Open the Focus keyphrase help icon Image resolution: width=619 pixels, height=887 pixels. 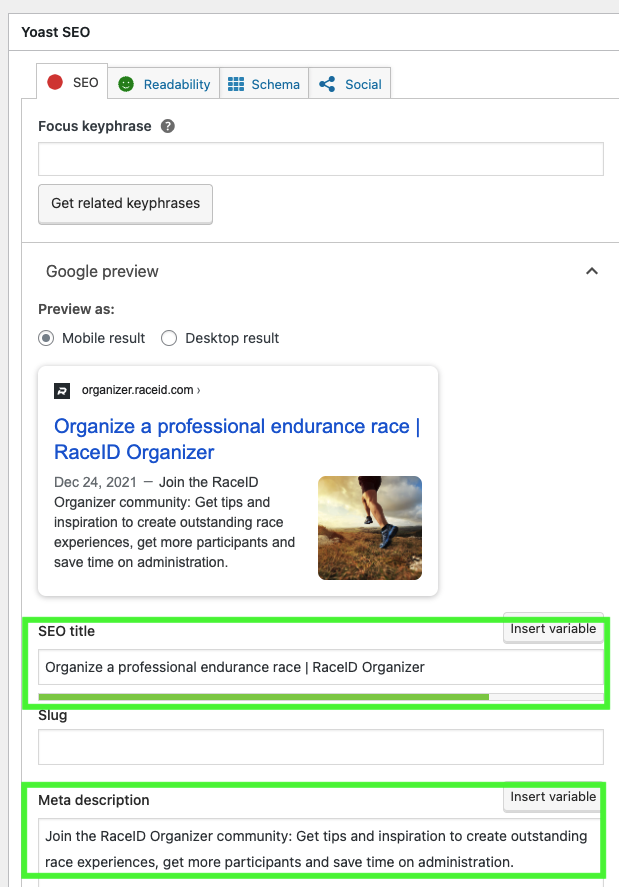(x=167, y=126)
